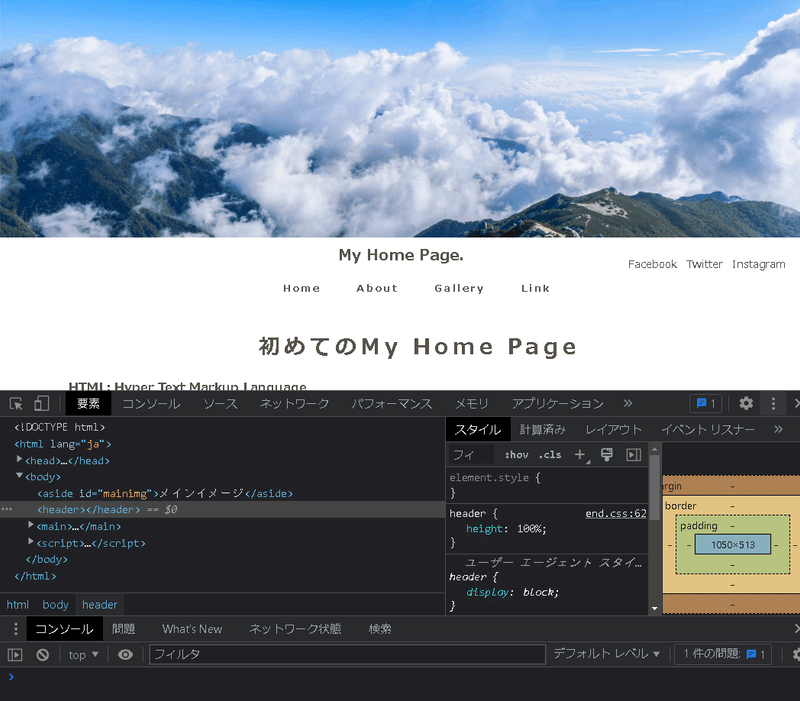Open the Link navigation item on page

point(535,288)
